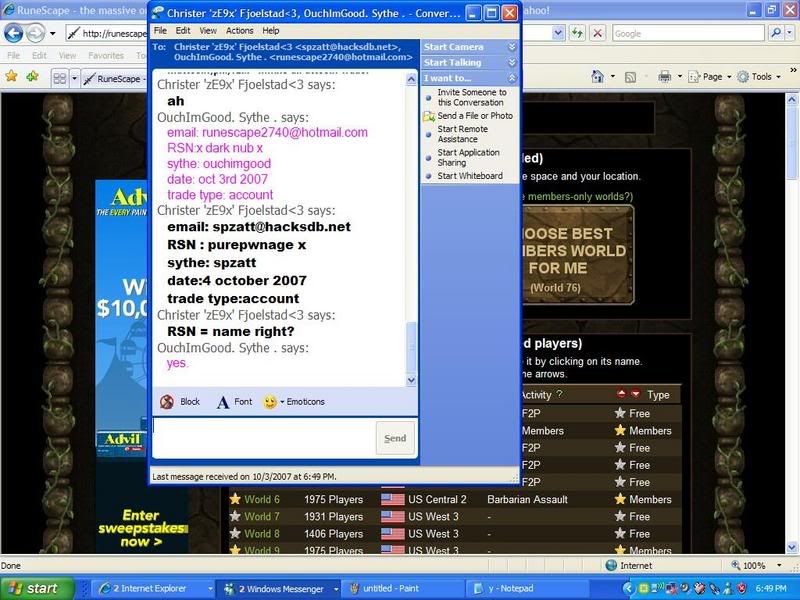Click the IE Print icon
This screenshot has height=600, width=800.
click(664, 77)
